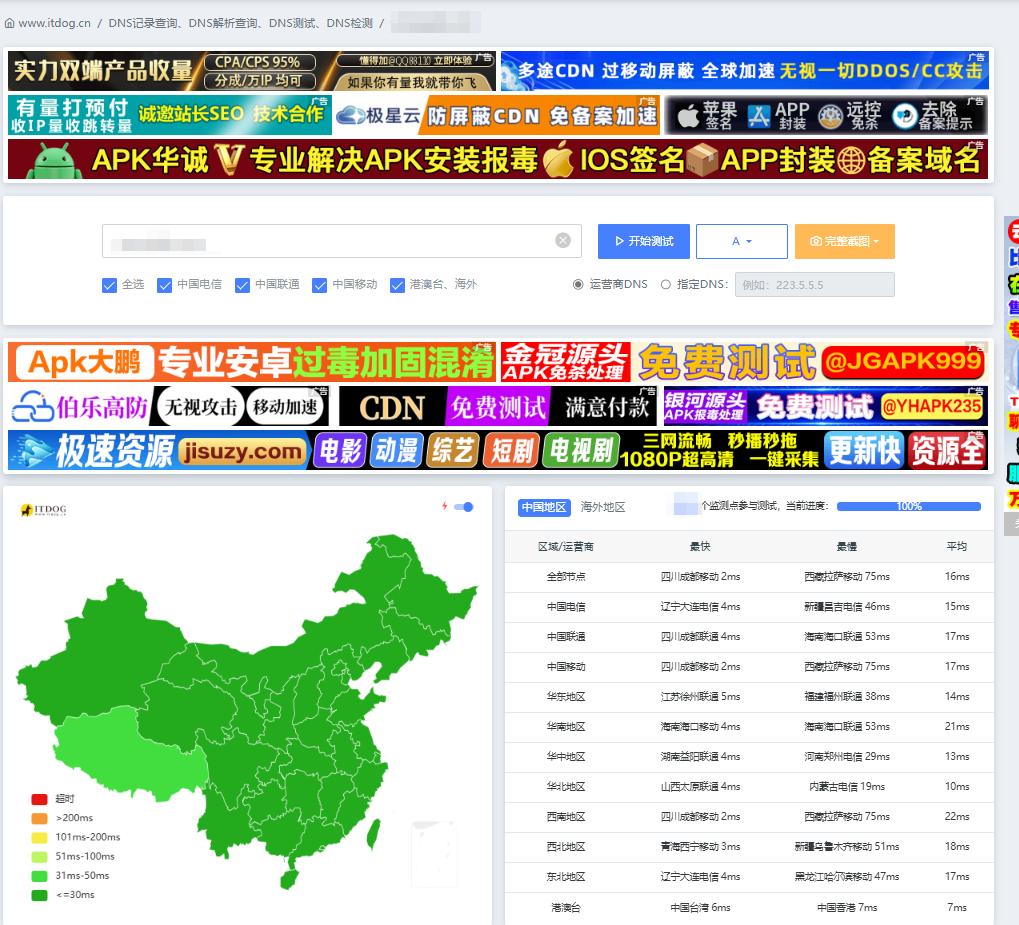Click the cloud icon in 伯乐高防 banner
1019x925 pixels.
[x=33, y=408]
